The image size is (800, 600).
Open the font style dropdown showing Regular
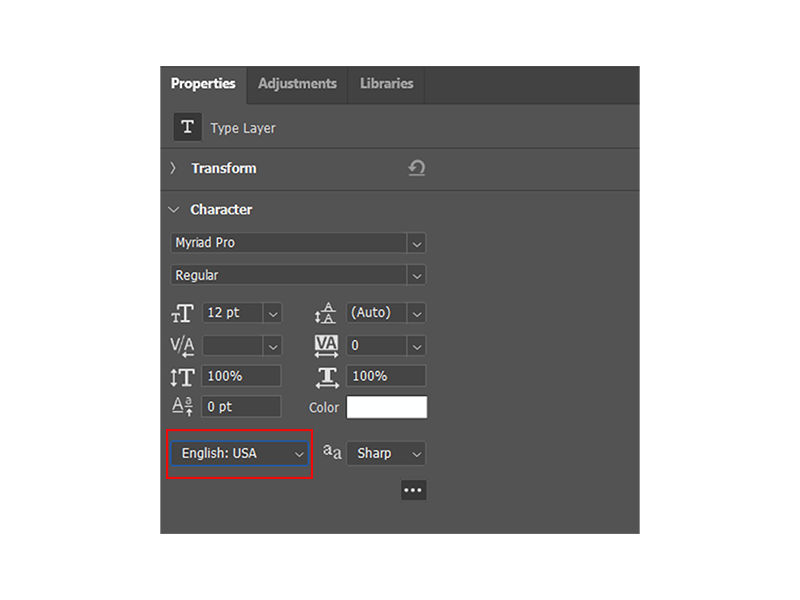tap(417, 275)
